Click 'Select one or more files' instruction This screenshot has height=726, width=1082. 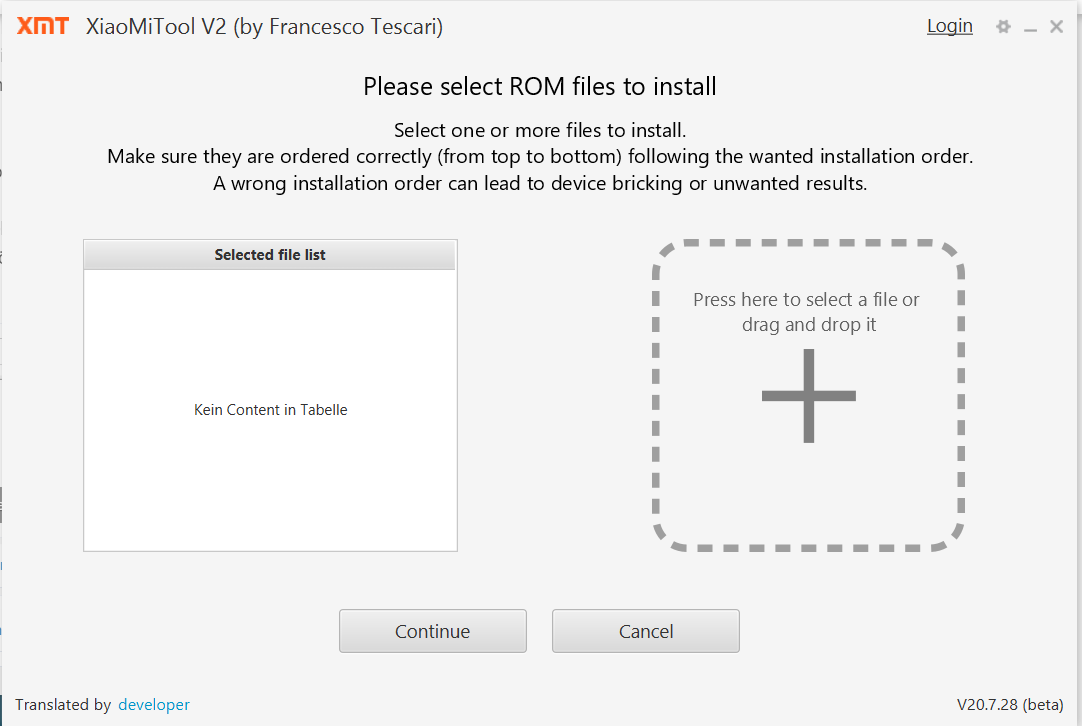tap(540, 130)
